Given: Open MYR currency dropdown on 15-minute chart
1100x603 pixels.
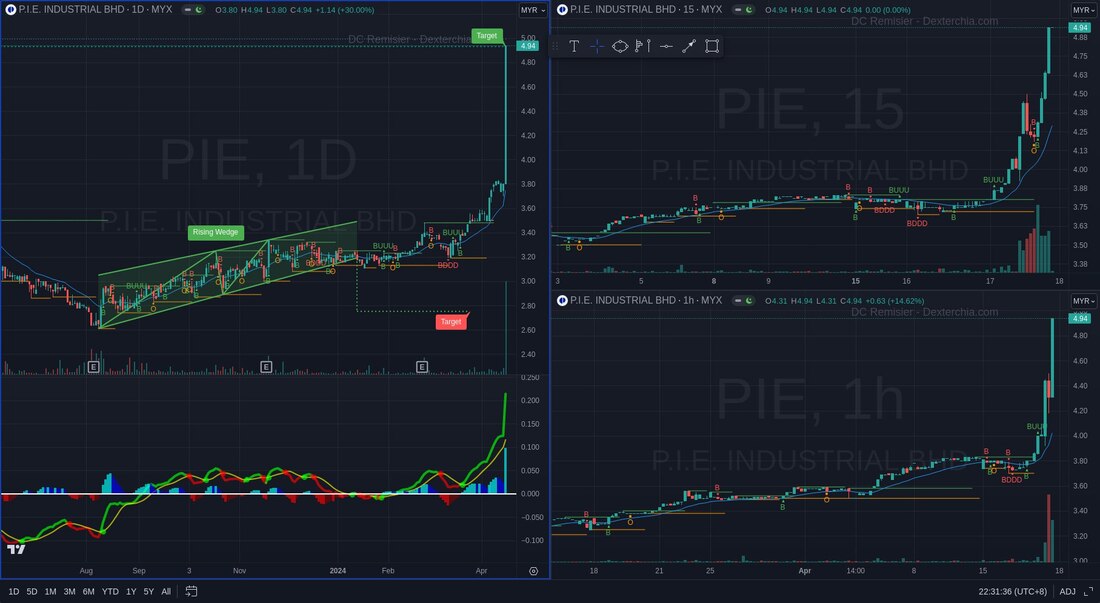Looking at the screenshot, I should (x=1084, y=11).
